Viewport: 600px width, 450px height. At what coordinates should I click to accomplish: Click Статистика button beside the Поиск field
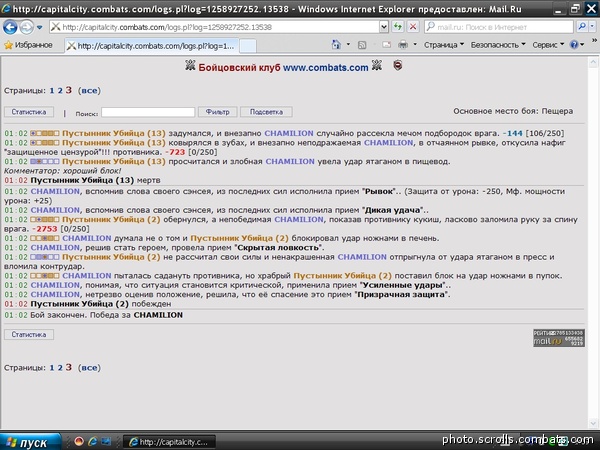29,112
